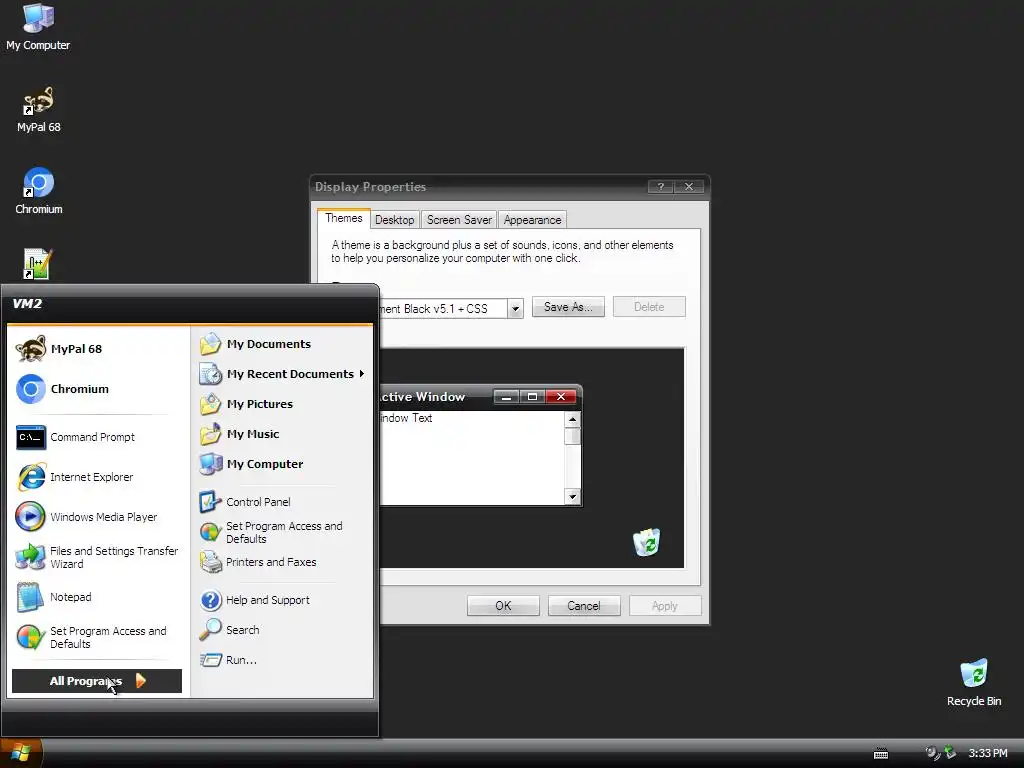This screenshot has height=768, width=1024.
Task: Switch to the Themes tab
Action: click(344, 218)
